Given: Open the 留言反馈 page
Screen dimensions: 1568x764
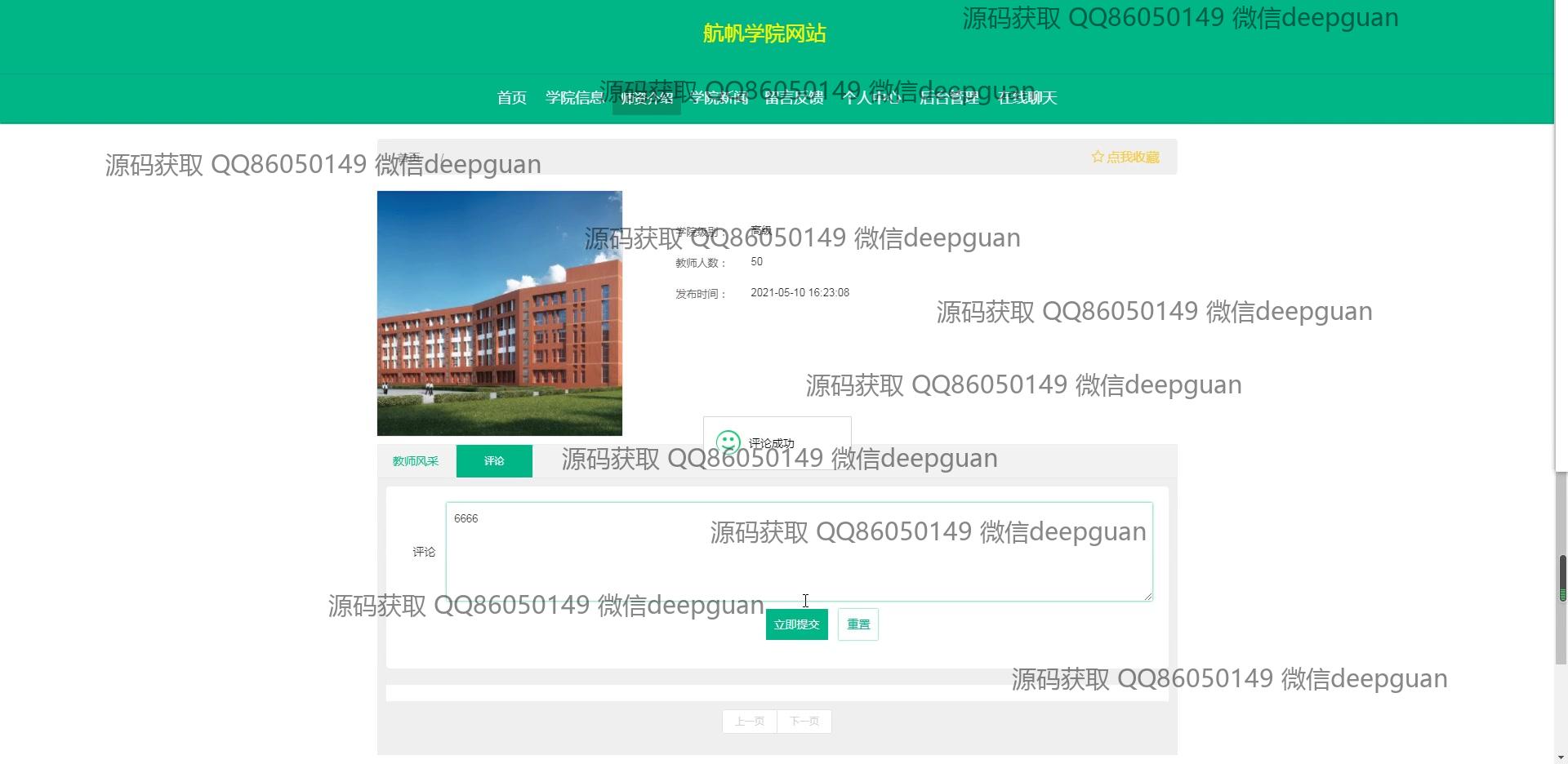Looking at the screenshot, I should point(794,98).
